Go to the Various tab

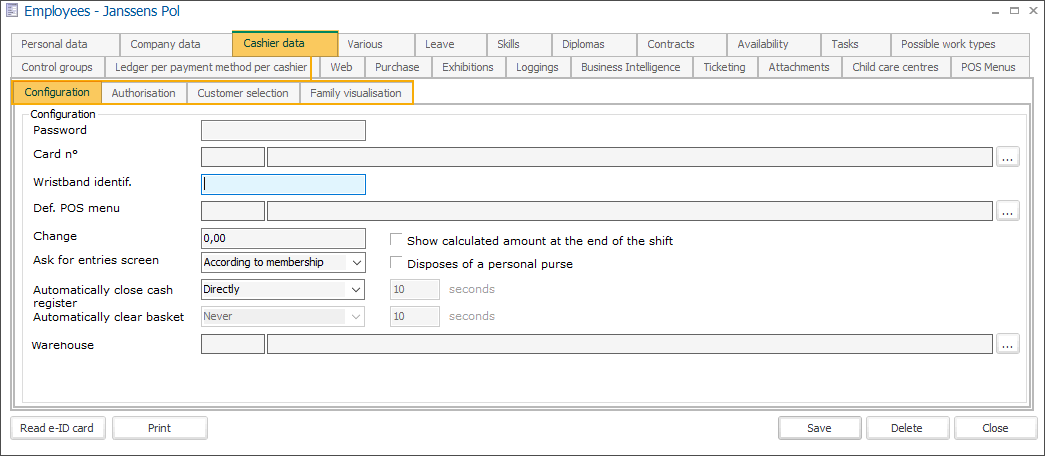[376, 45]
